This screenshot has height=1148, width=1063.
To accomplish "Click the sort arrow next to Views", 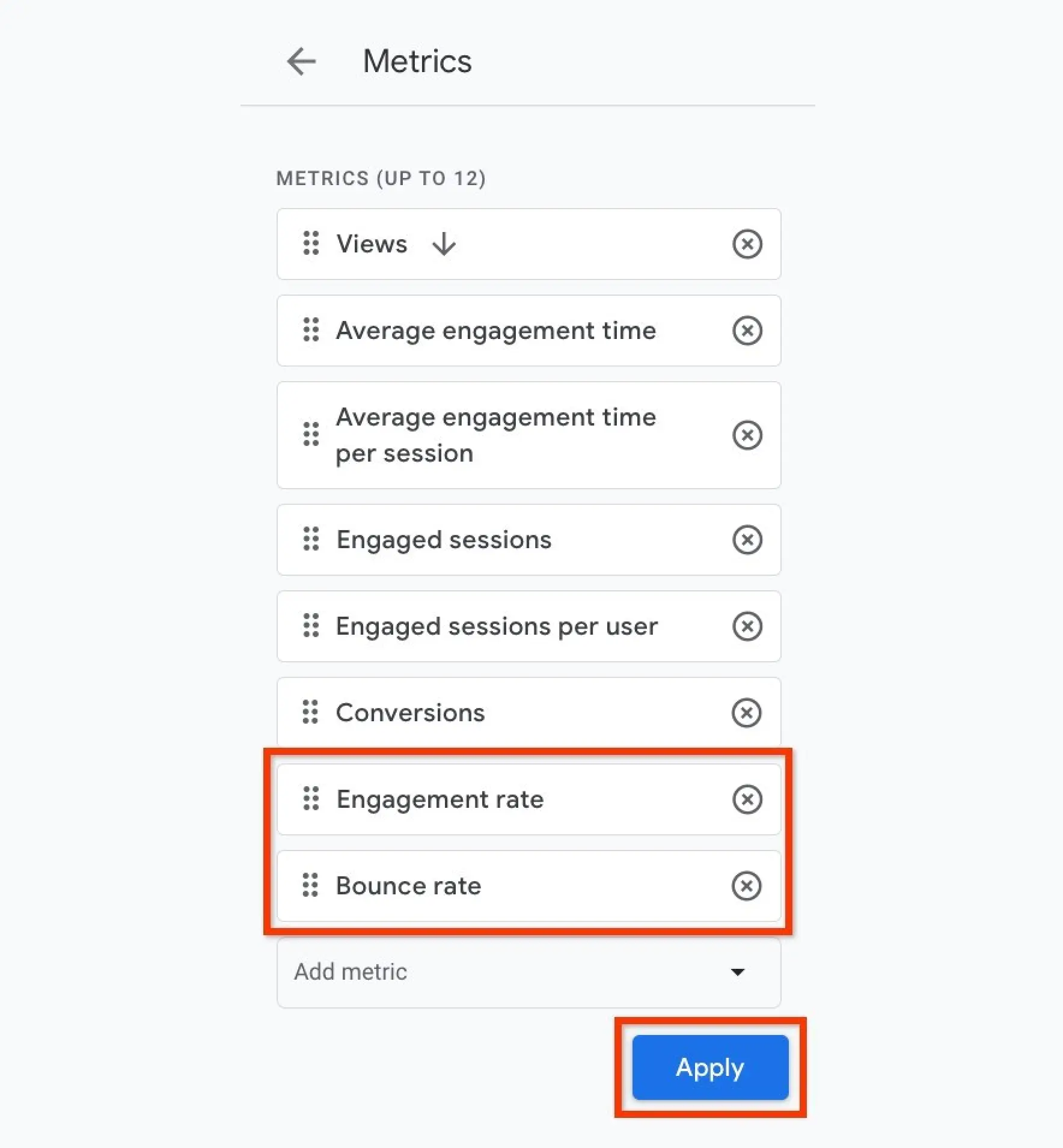I will (443, 244).
